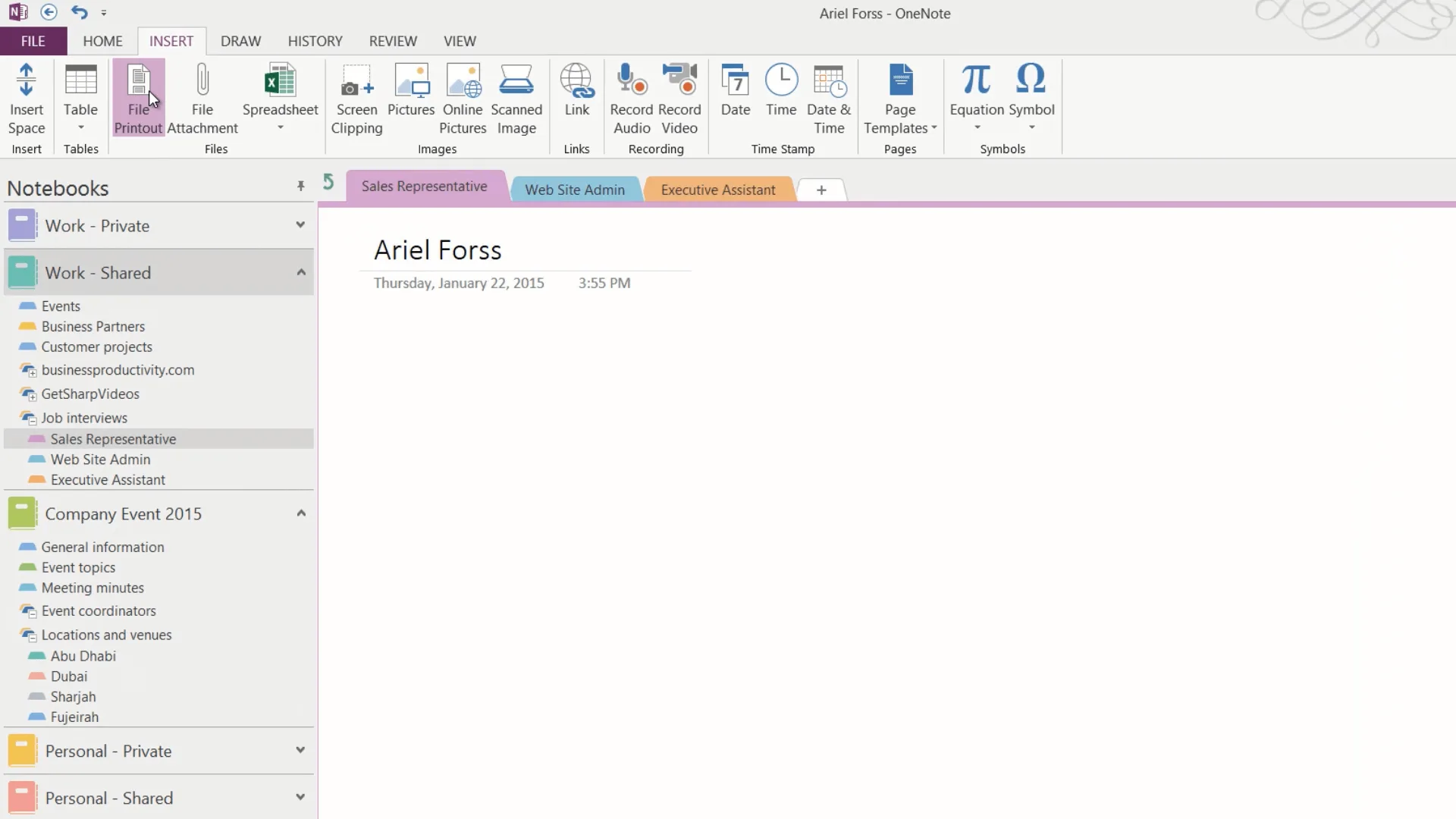Viewport: 1456px width, 819px height.
Task: Insert an Equation
Action: click(x=977, y=99)
